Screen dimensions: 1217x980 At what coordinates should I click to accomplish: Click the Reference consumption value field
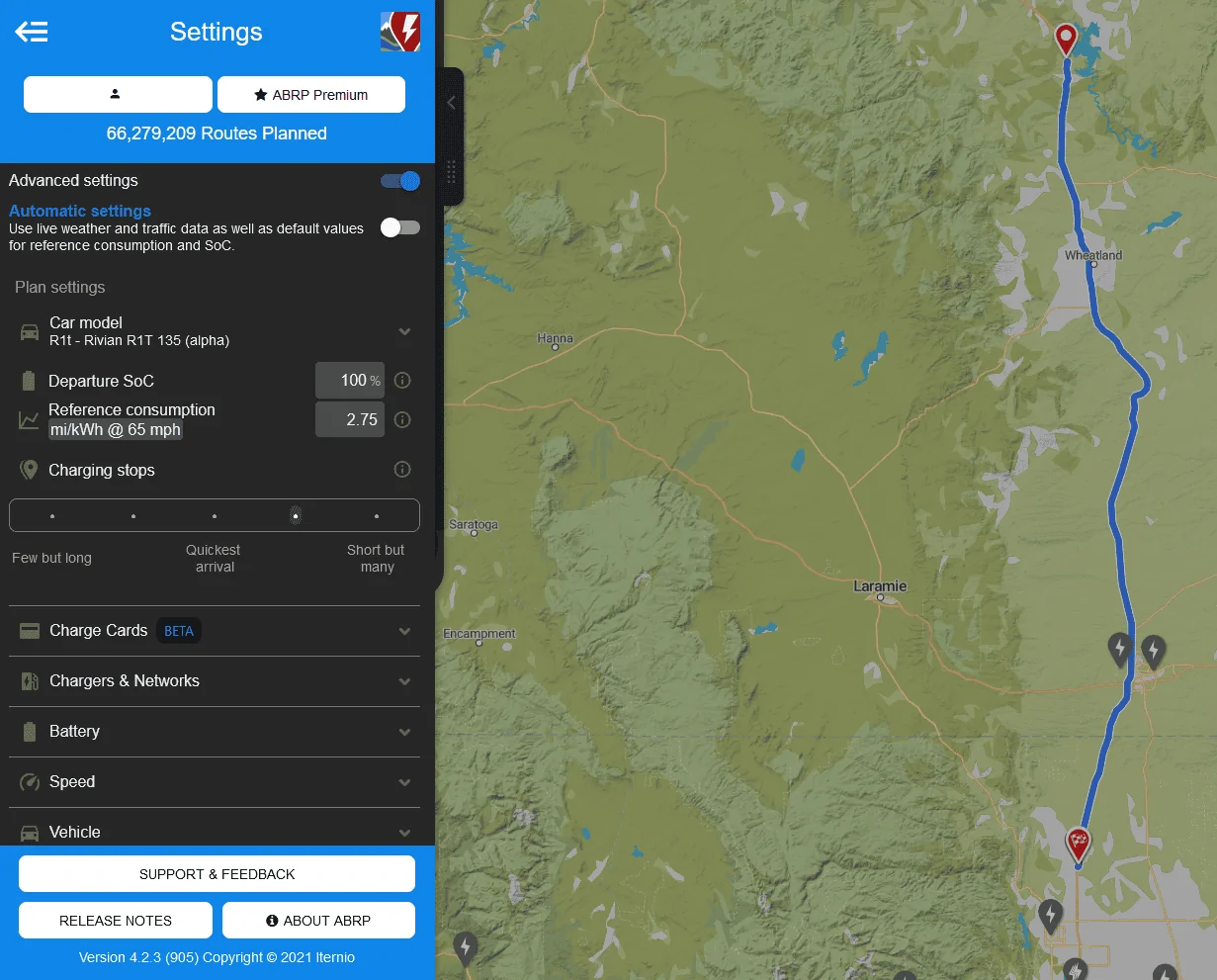point(350,419)
